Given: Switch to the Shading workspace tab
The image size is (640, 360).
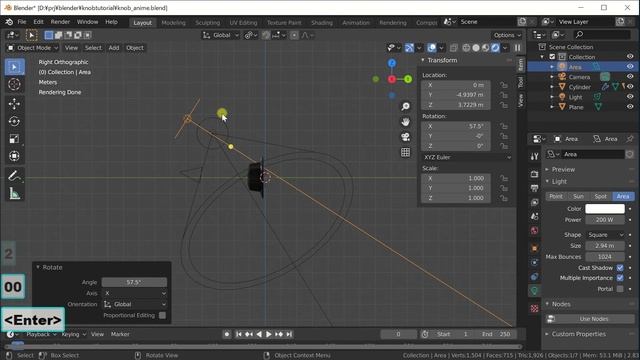Looking at the screenshot, I should (x=322, y=23).
